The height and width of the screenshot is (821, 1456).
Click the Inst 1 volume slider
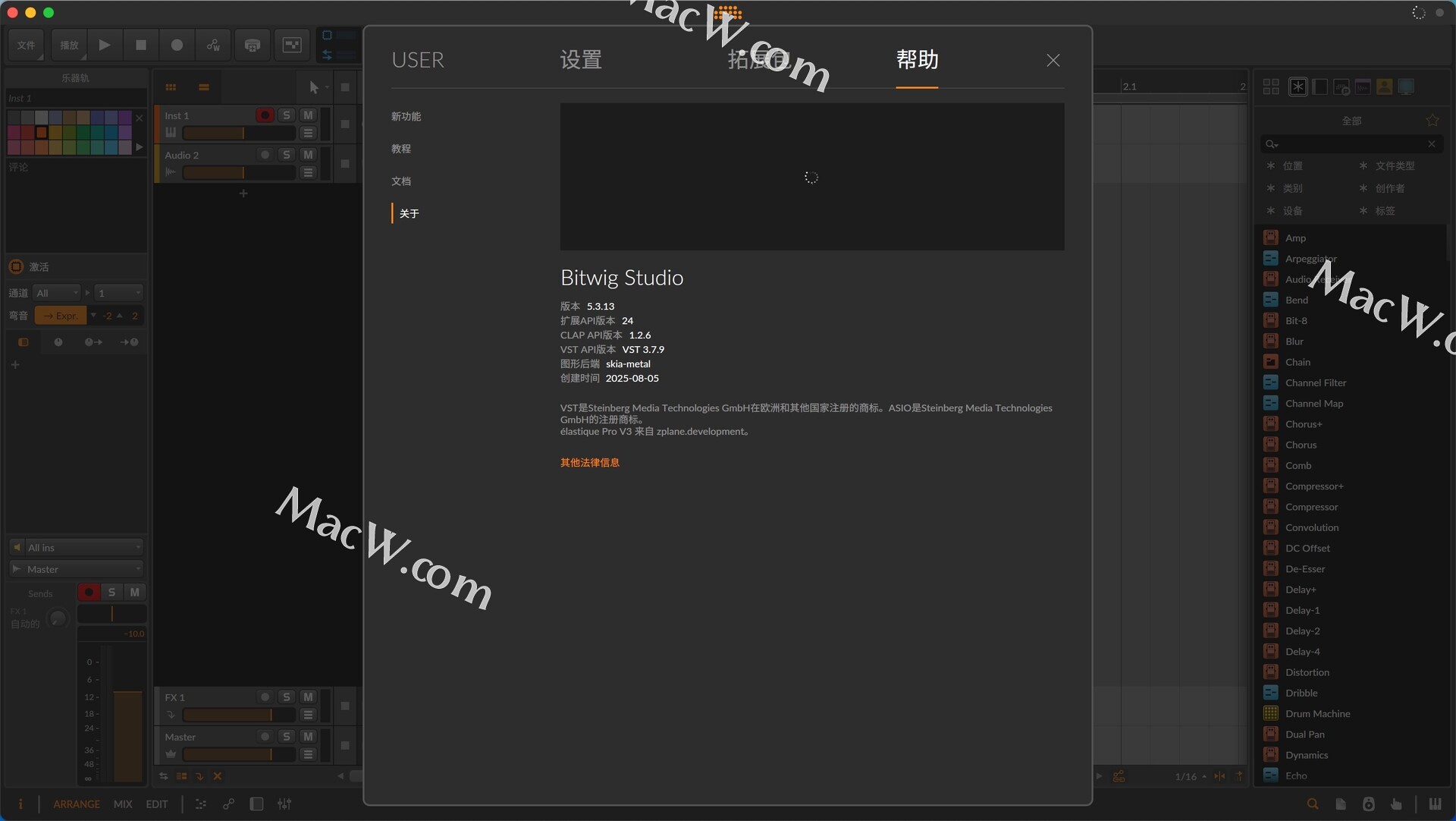[239, 133]
